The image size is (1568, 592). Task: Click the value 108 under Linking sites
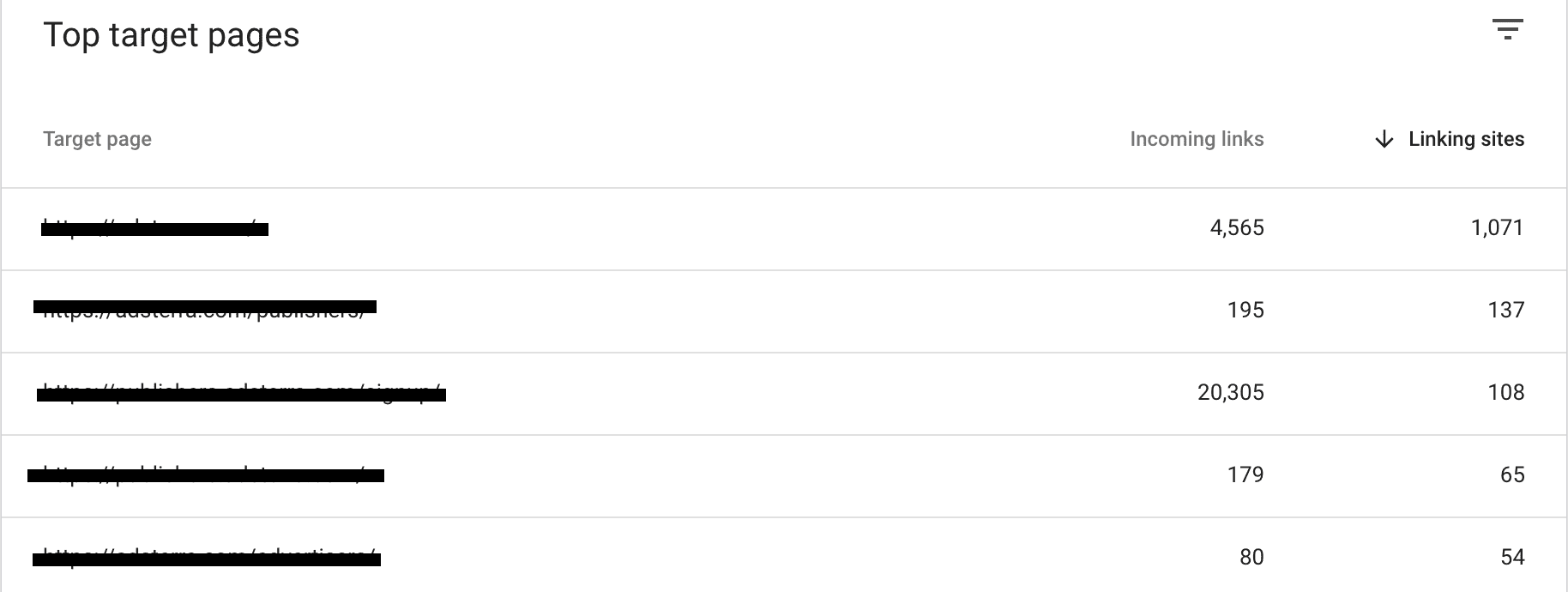click(x=1508, y=392)
